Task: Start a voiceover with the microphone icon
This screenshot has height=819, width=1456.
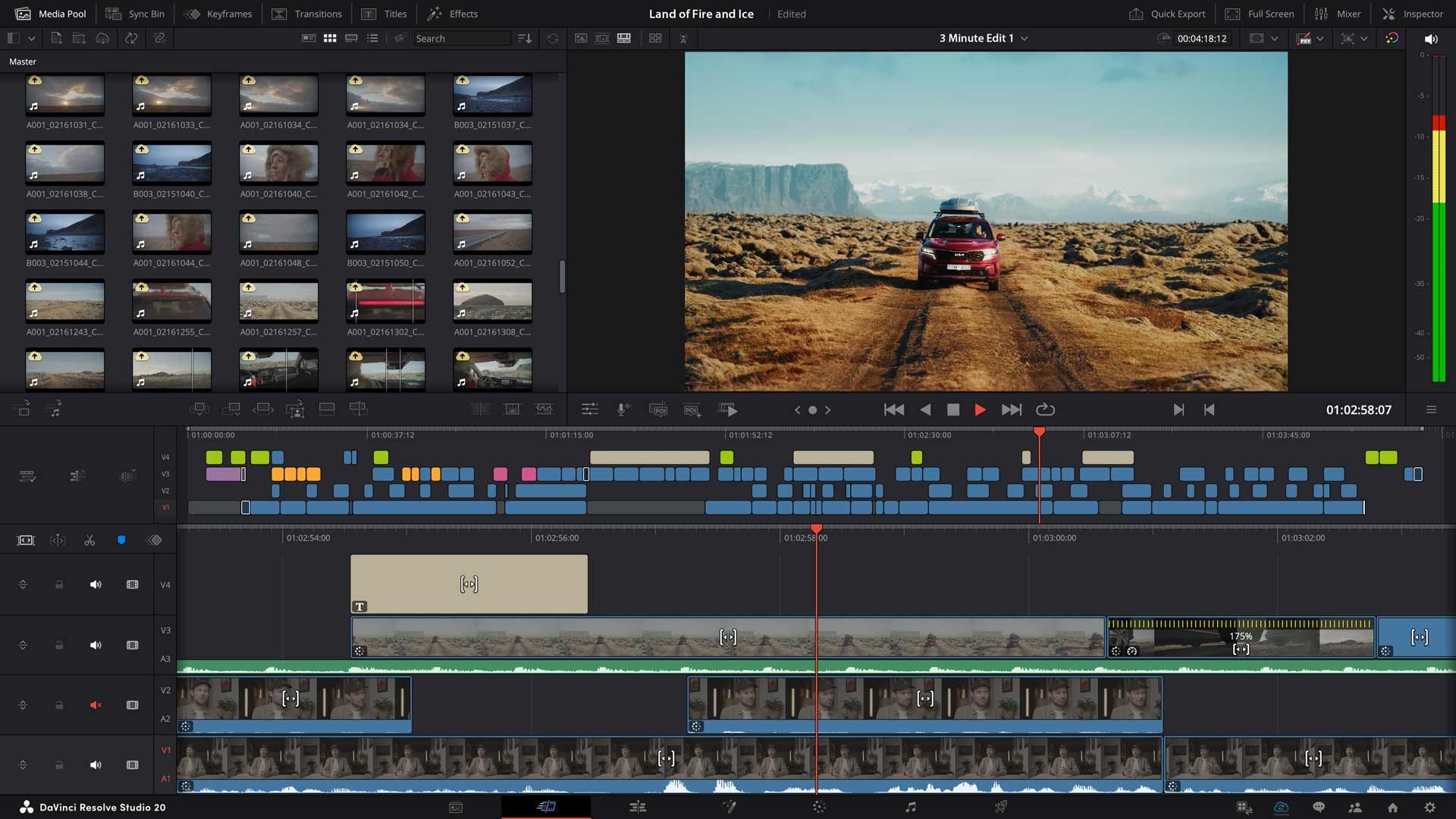Action: [x=623, y=409]
